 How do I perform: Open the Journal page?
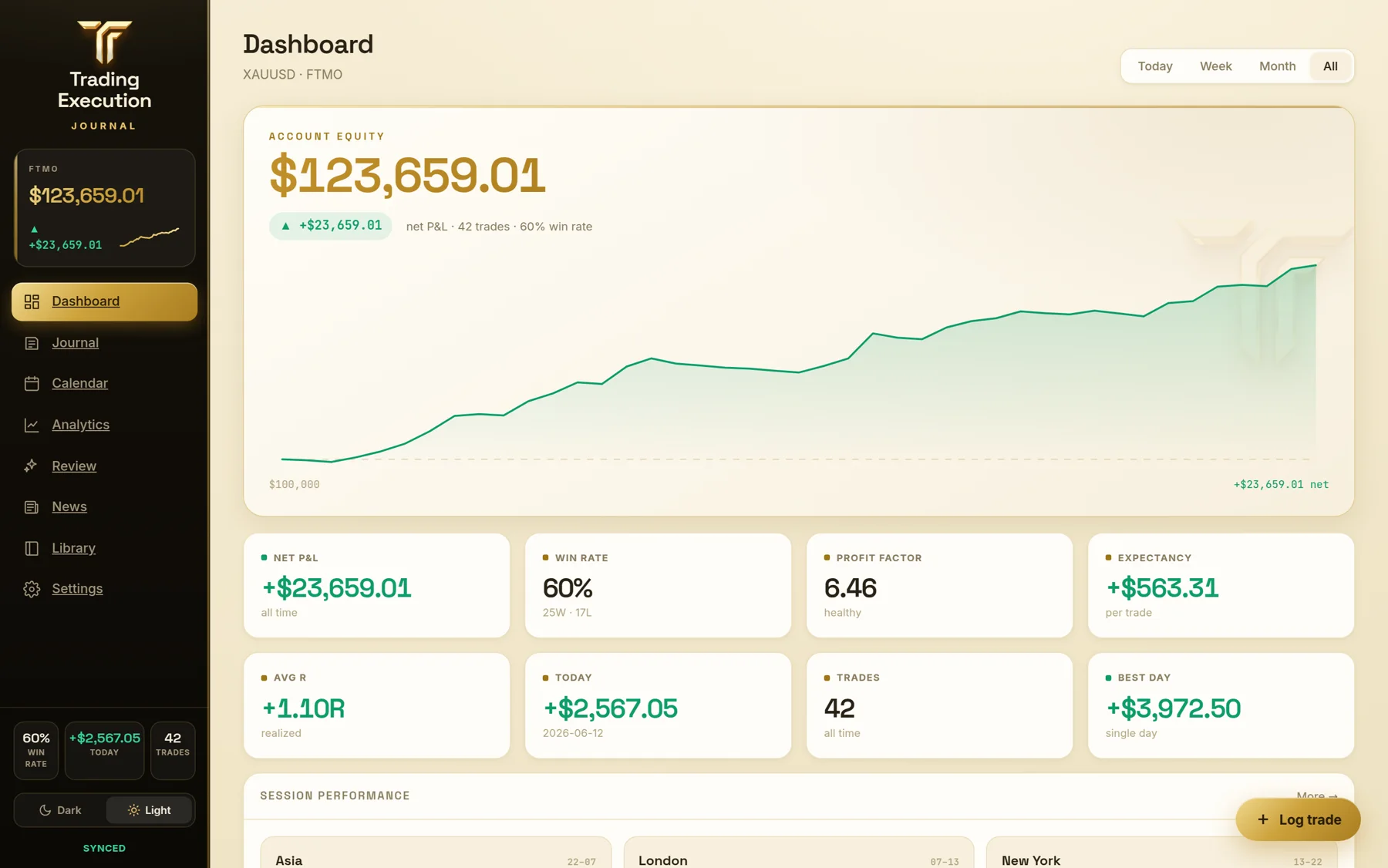(104, 343)
